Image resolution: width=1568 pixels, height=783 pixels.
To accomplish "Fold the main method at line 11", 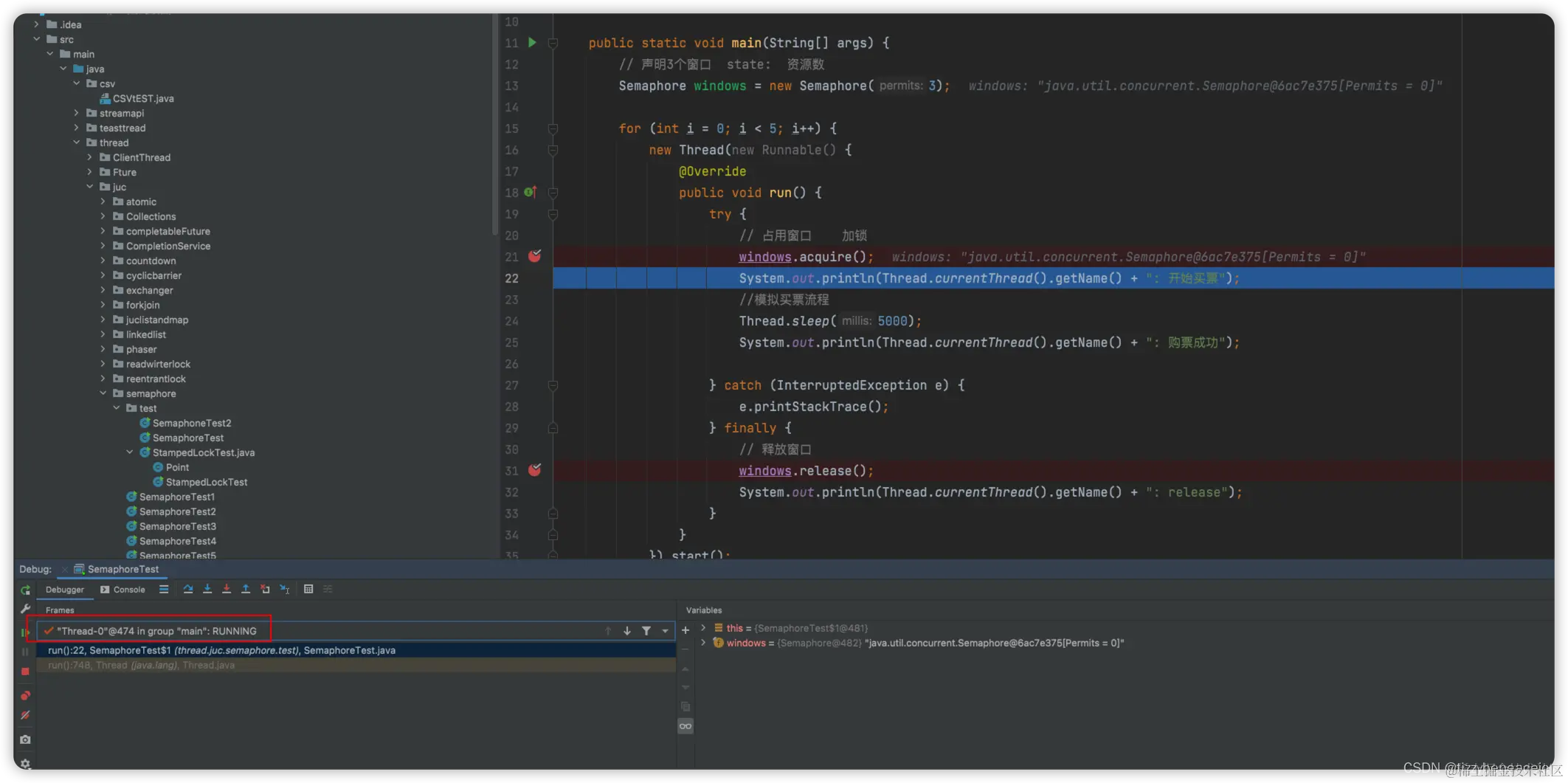I will click(553, 44).
